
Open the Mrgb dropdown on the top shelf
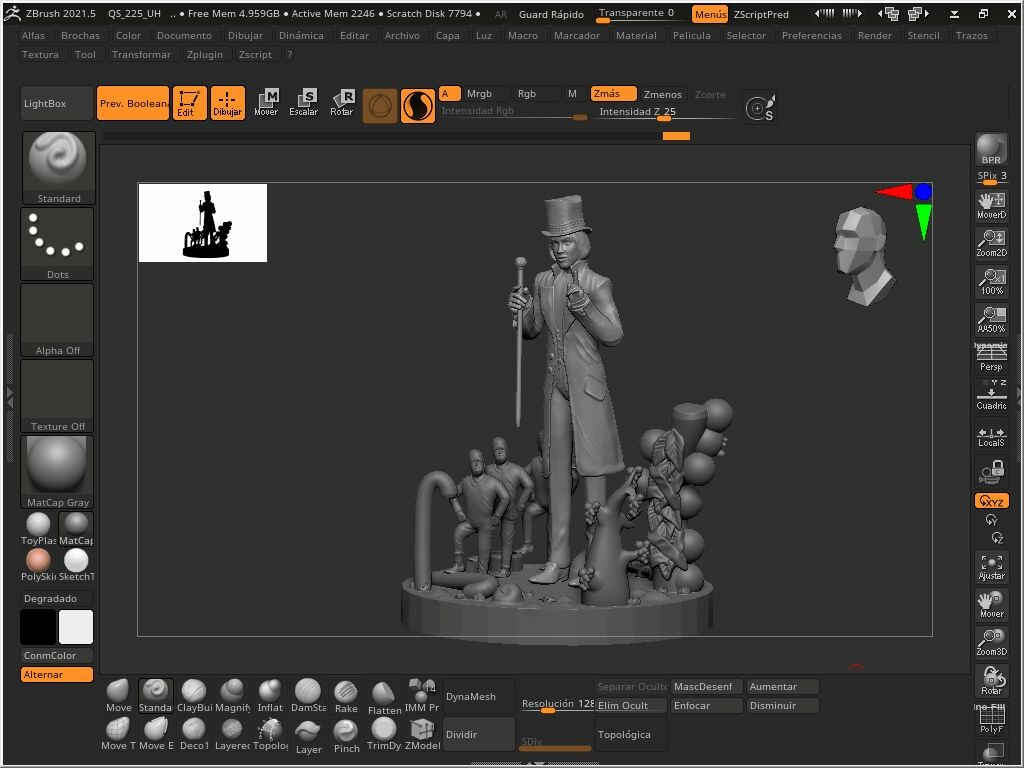click(x=479, y=93)
